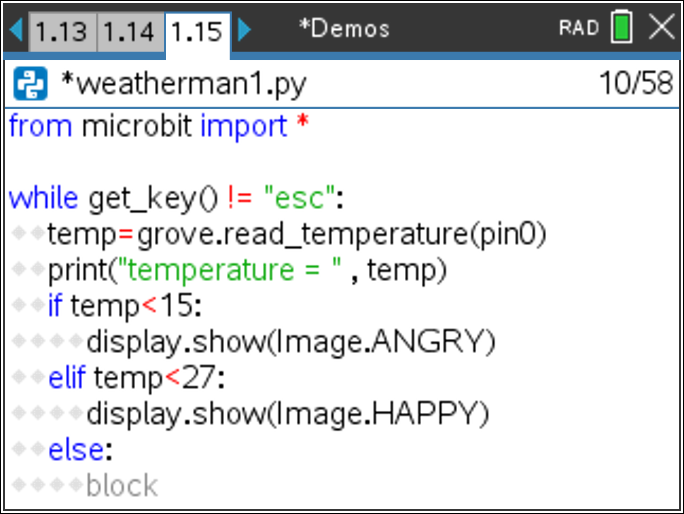Screen dimensions: 684x514
Task: Select the grey 'block' placeholder
Action: tap(122, 486)
